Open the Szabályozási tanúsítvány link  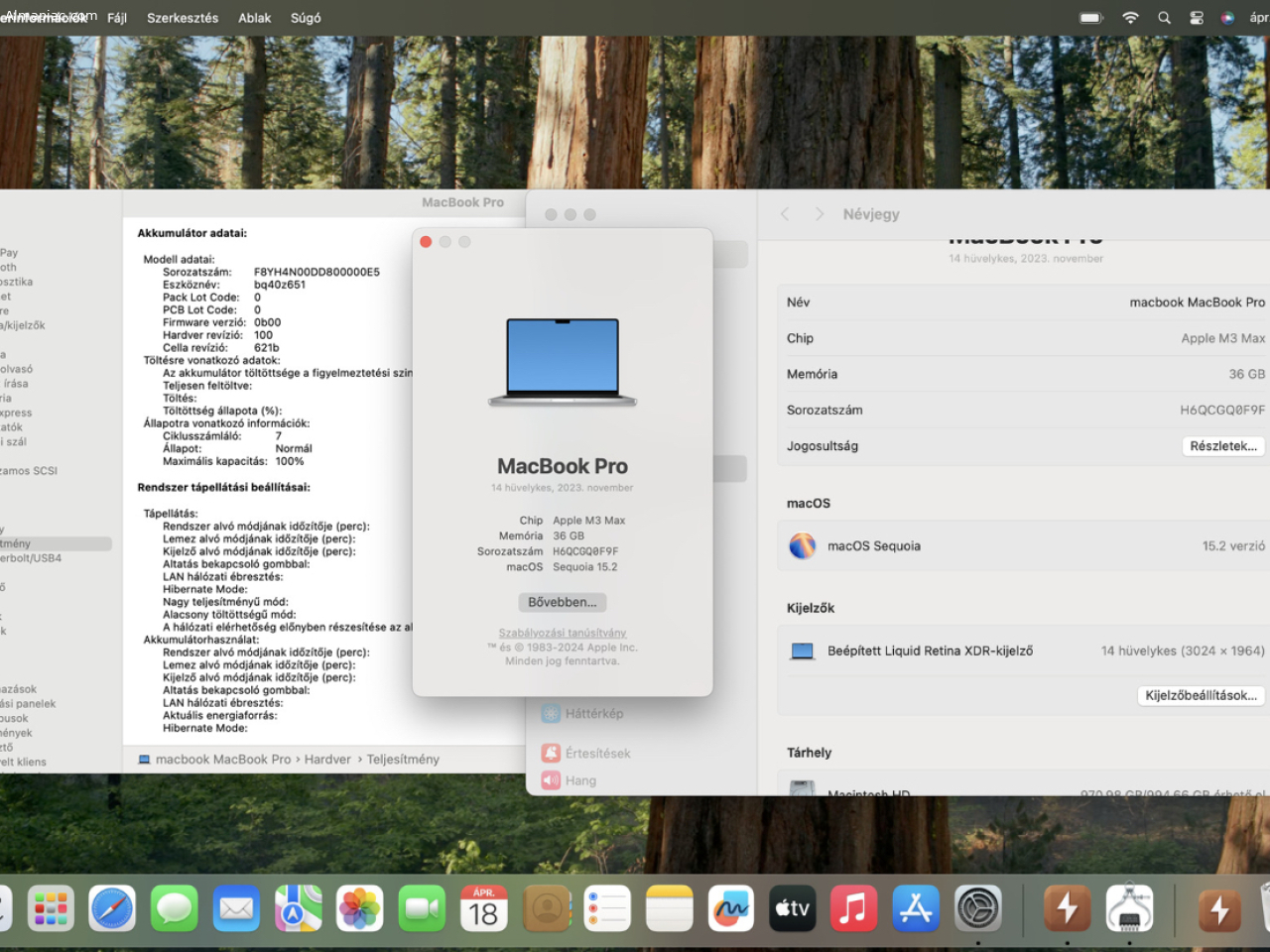pyautogui.click(x=563, y=633)
